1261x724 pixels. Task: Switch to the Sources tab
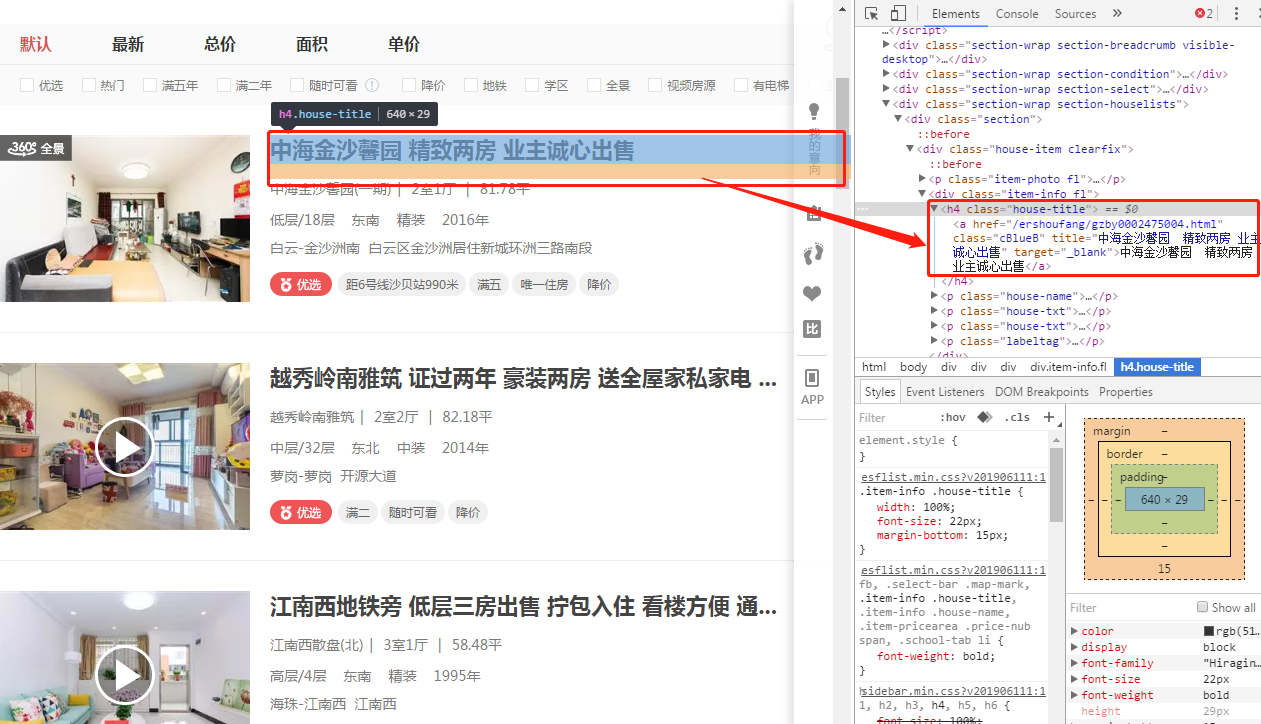(1075, 14)
